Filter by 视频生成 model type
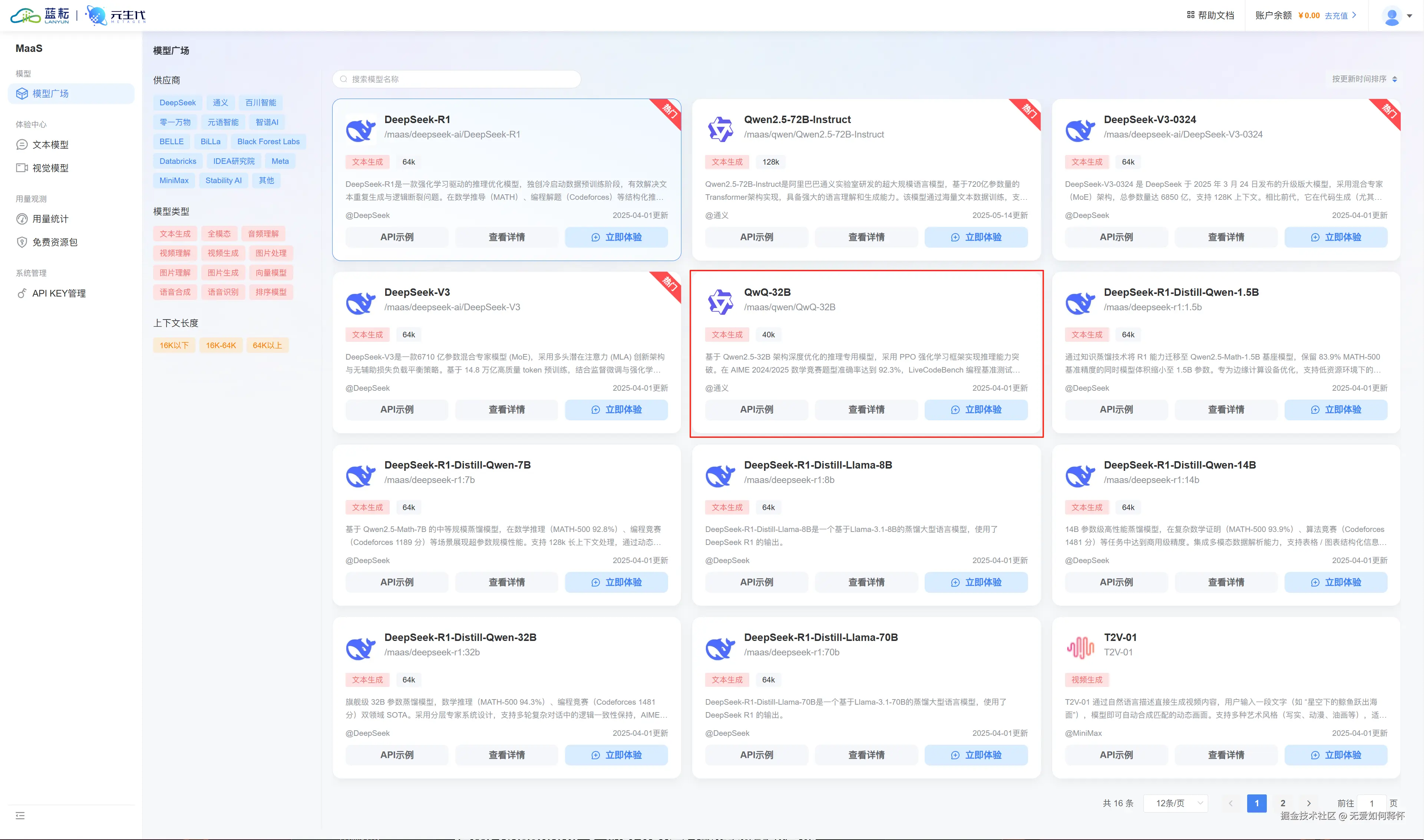 tap(223, 253)
